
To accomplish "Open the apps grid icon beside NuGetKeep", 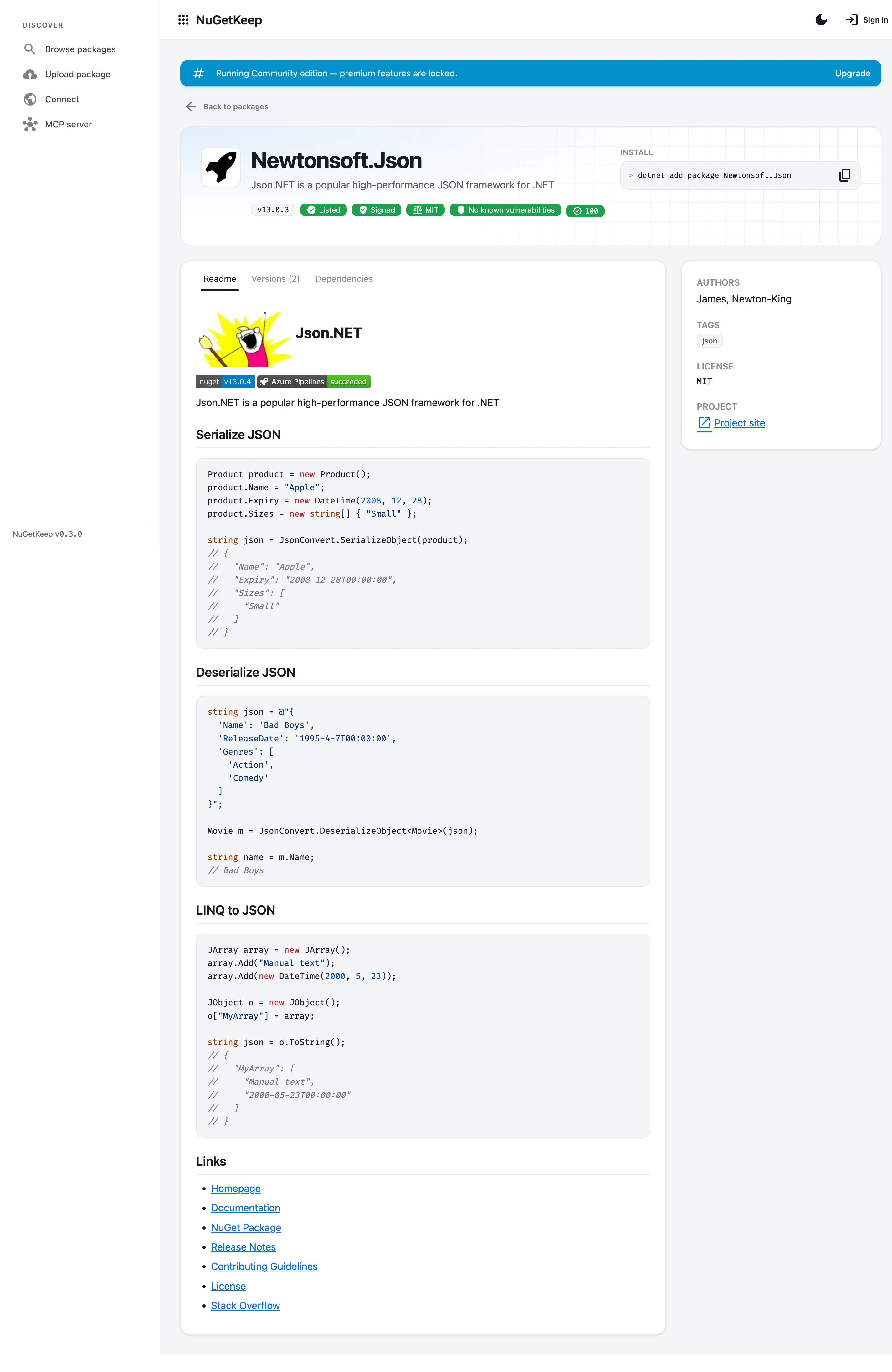I will click(x=183, y=20).
